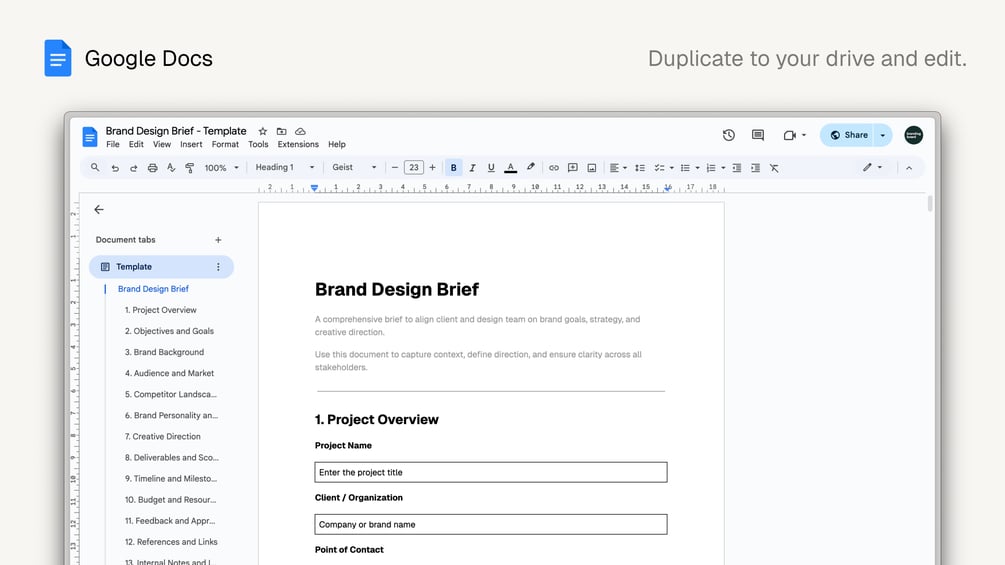
Task: Add a new document tab
Action: pyautogui.click(x=218, y=240)
